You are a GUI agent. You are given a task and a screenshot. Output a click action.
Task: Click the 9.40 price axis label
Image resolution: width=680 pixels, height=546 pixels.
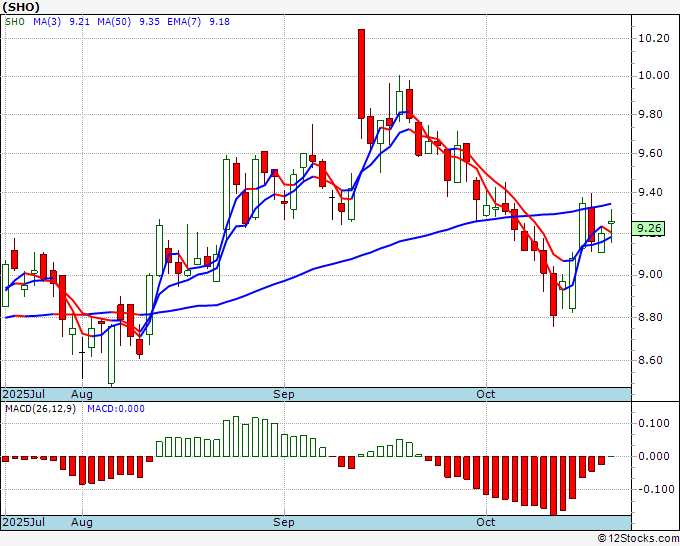651,192
